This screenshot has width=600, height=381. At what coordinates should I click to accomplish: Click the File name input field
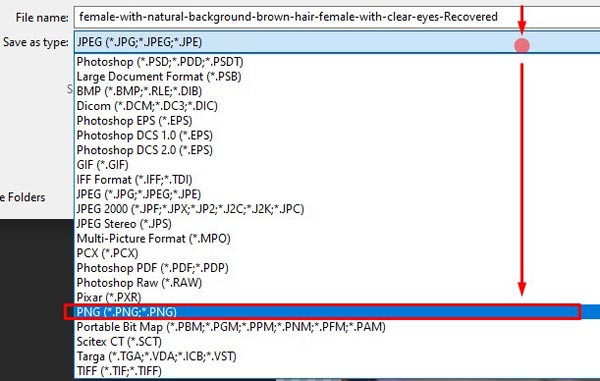pyautogui.click(x=337, y=17)
